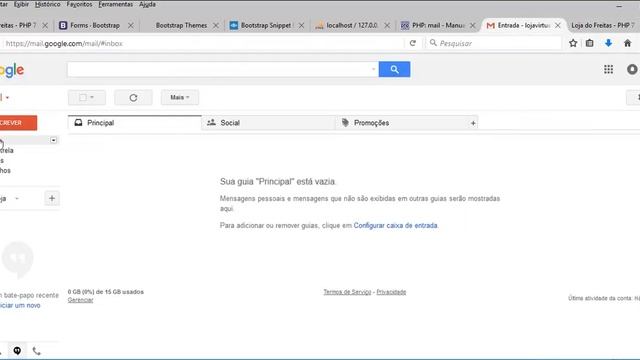Click the Social tab people icon

(x=211, y=122)
